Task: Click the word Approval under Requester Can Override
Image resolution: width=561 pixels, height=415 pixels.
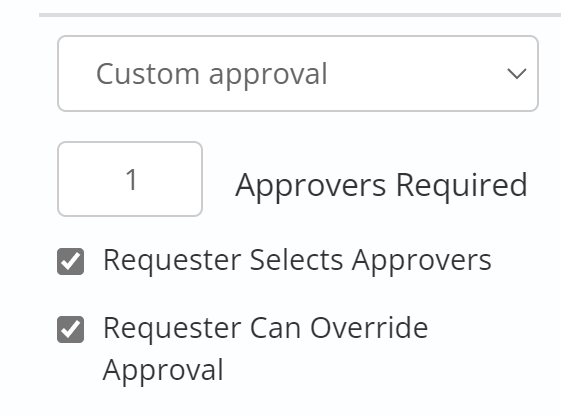Action: [163, 371]
